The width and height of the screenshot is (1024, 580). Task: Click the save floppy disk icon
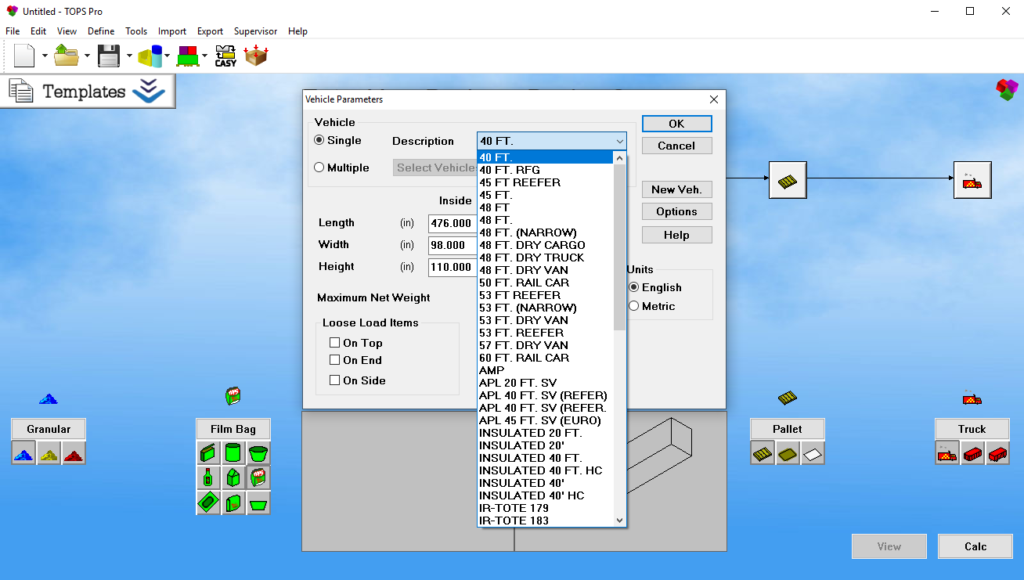click(x=107, y=56)
